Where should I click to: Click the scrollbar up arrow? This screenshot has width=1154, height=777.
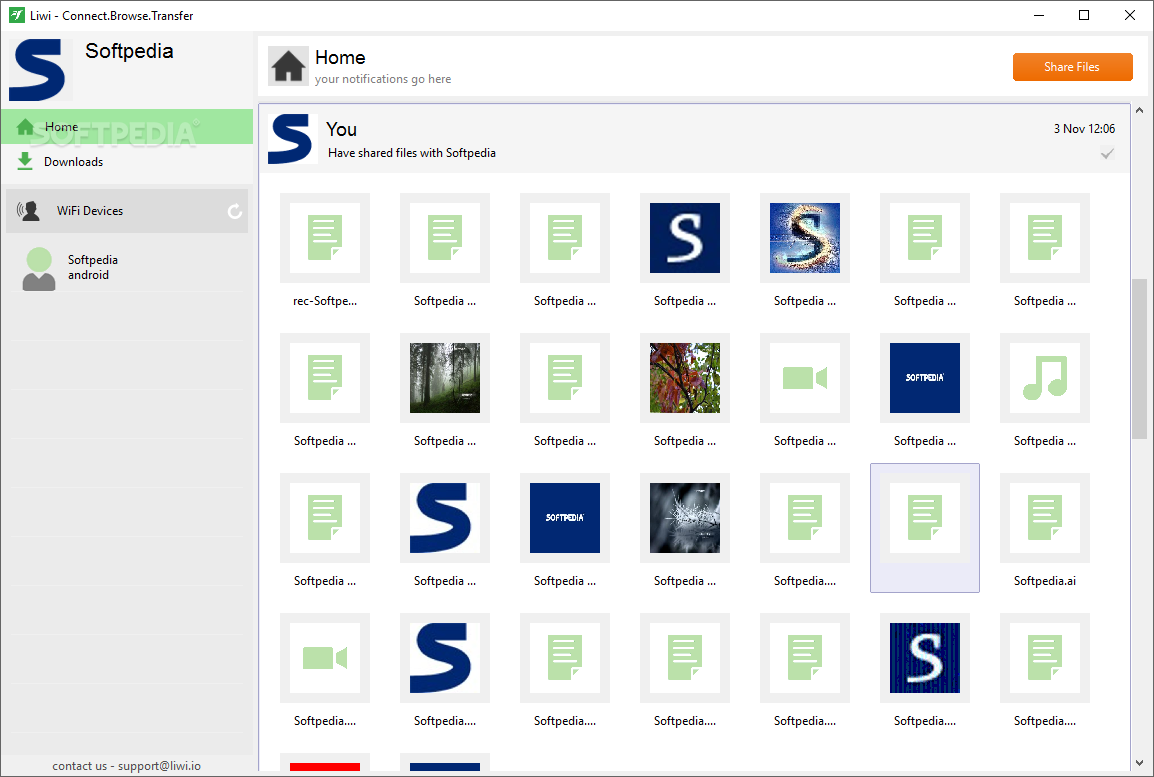(x=1139, y=110)
